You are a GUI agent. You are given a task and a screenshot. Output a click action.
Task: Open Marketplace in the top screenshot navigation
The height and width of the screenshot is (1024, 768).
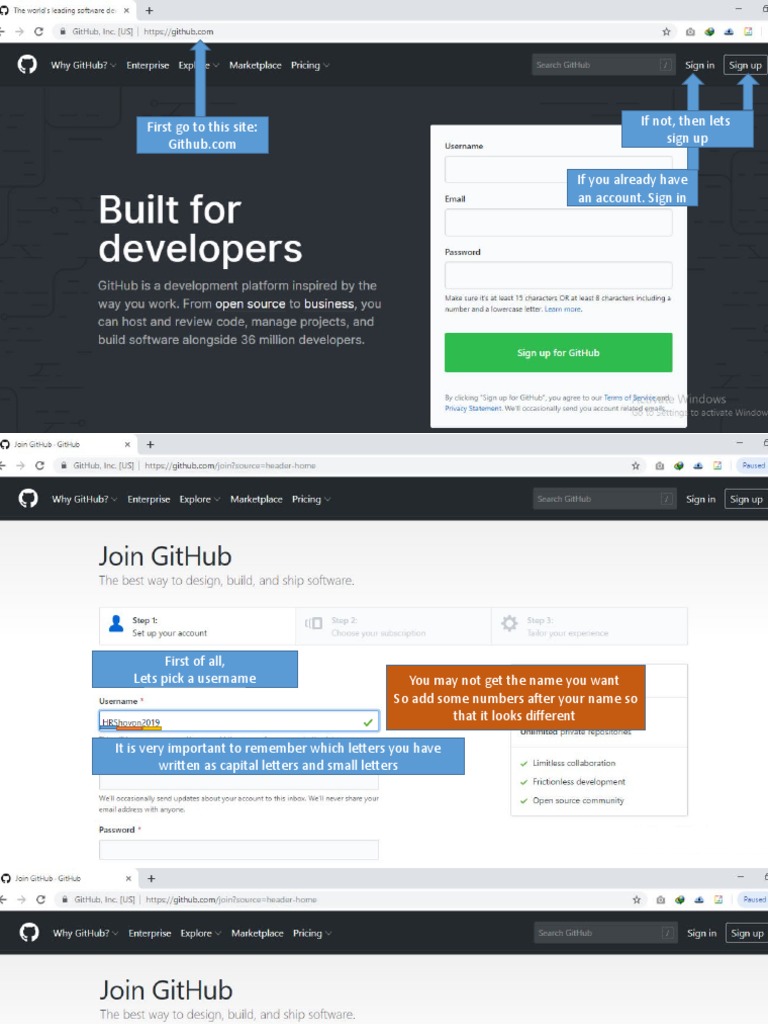coord(255,65)
